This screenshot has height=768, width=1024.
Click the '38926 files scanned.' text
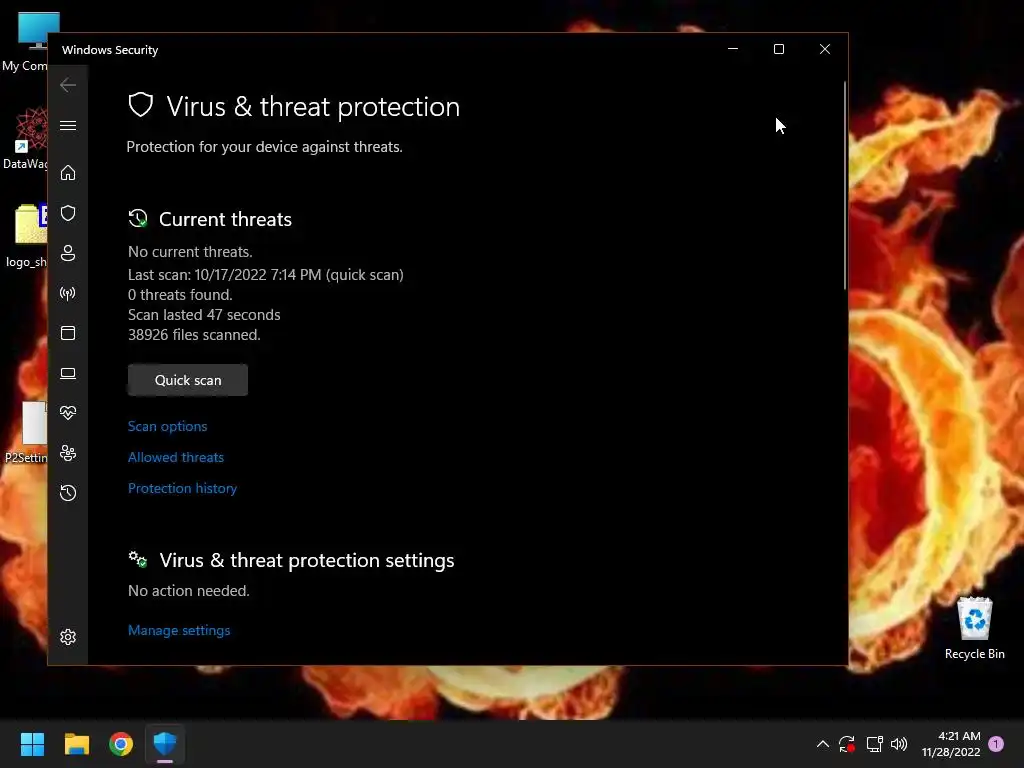click(194, 335)
